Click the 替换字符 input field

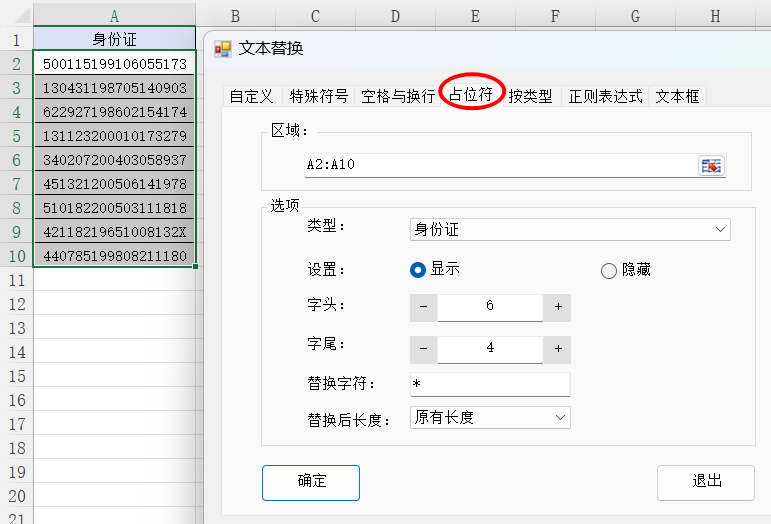[490, 384]
